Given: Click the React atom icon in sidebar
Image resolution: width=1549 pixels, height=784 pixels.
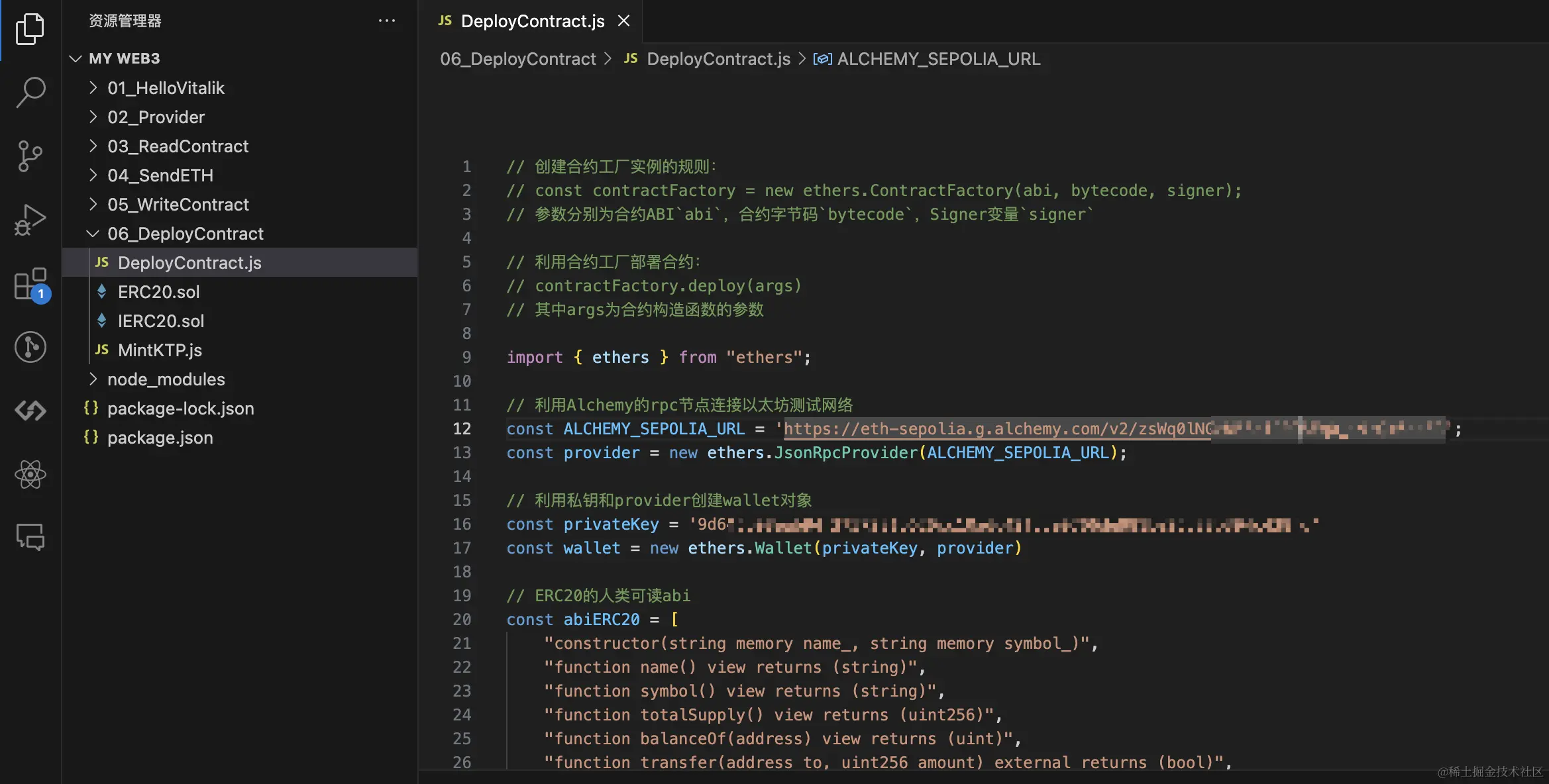Looking at the screenshot, I should (x=30, y=474).
